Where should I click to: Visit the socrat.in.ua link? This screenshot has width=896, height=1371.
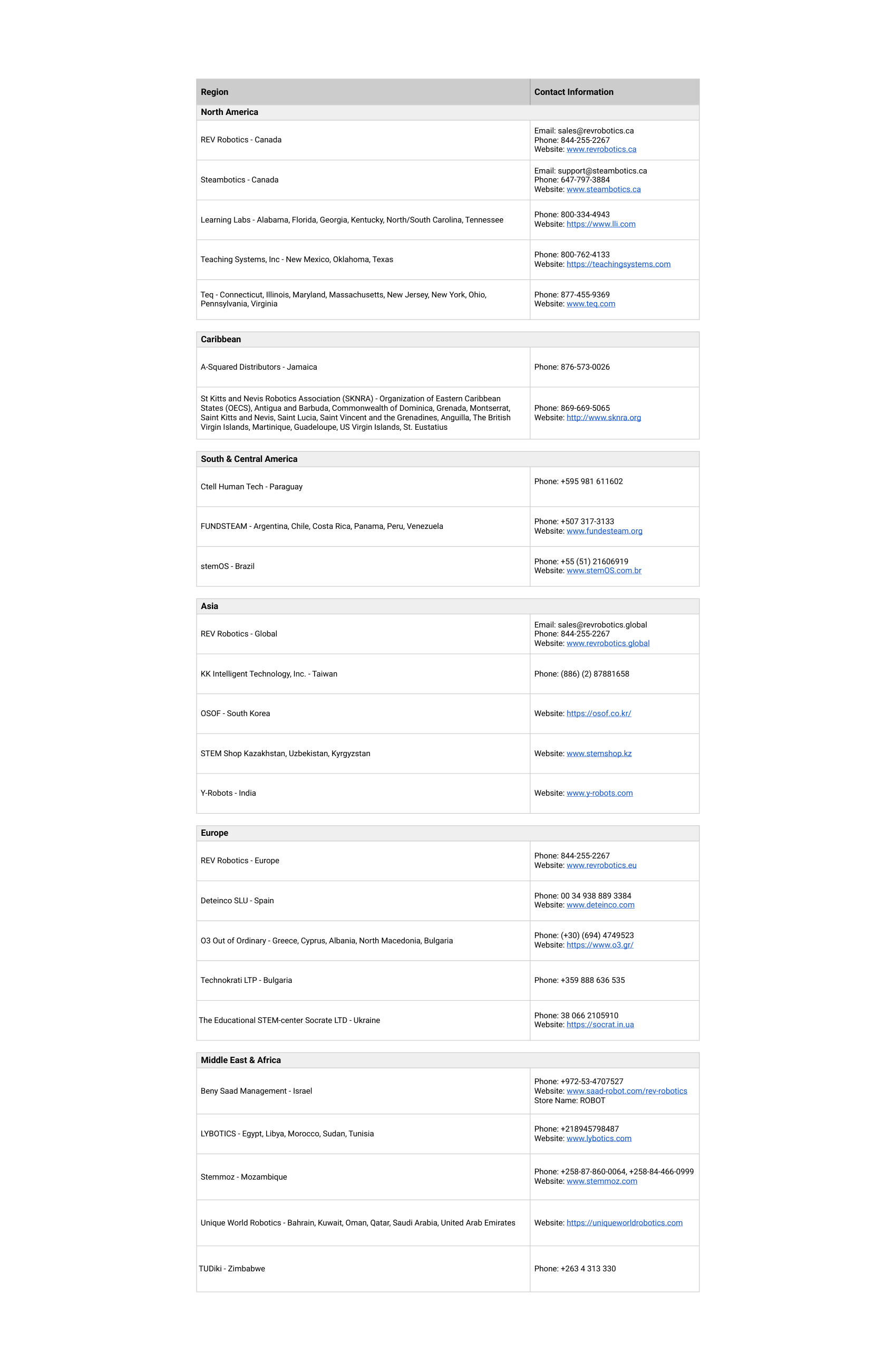(600, 1025)
